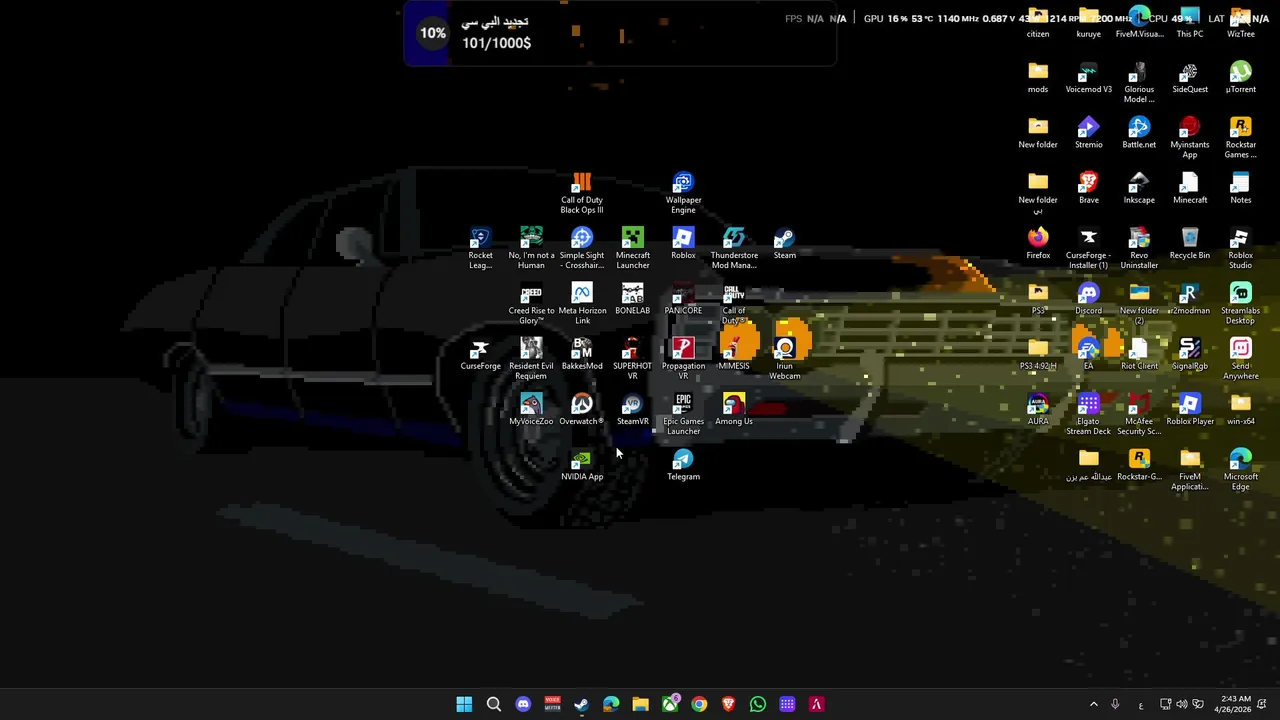Viewport: 1280px width, 720px height.
Task: Open taskbar Search
Action: (493, 704)
